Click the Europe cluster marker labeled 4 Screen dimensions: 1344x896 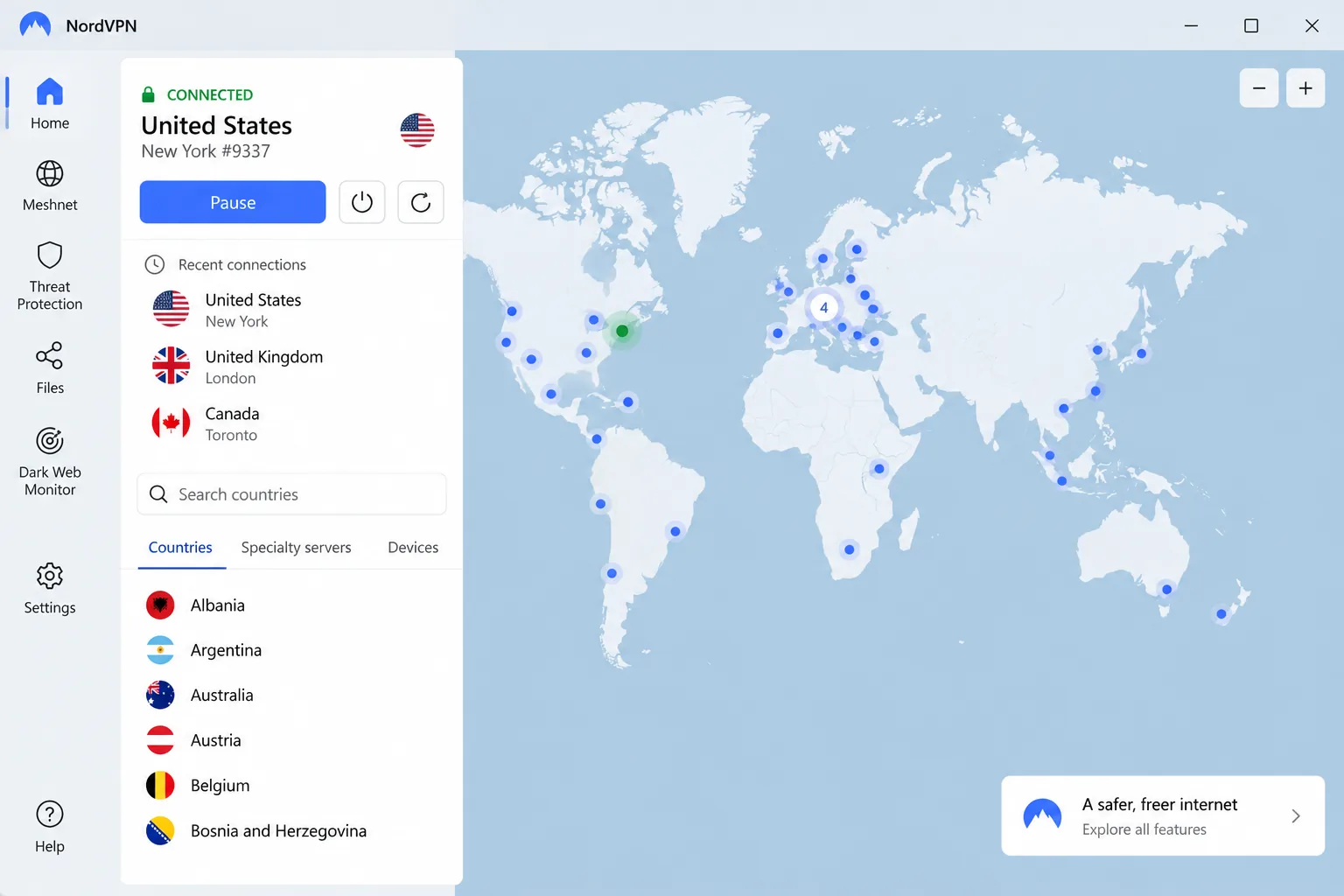click(x=823, y=308)
